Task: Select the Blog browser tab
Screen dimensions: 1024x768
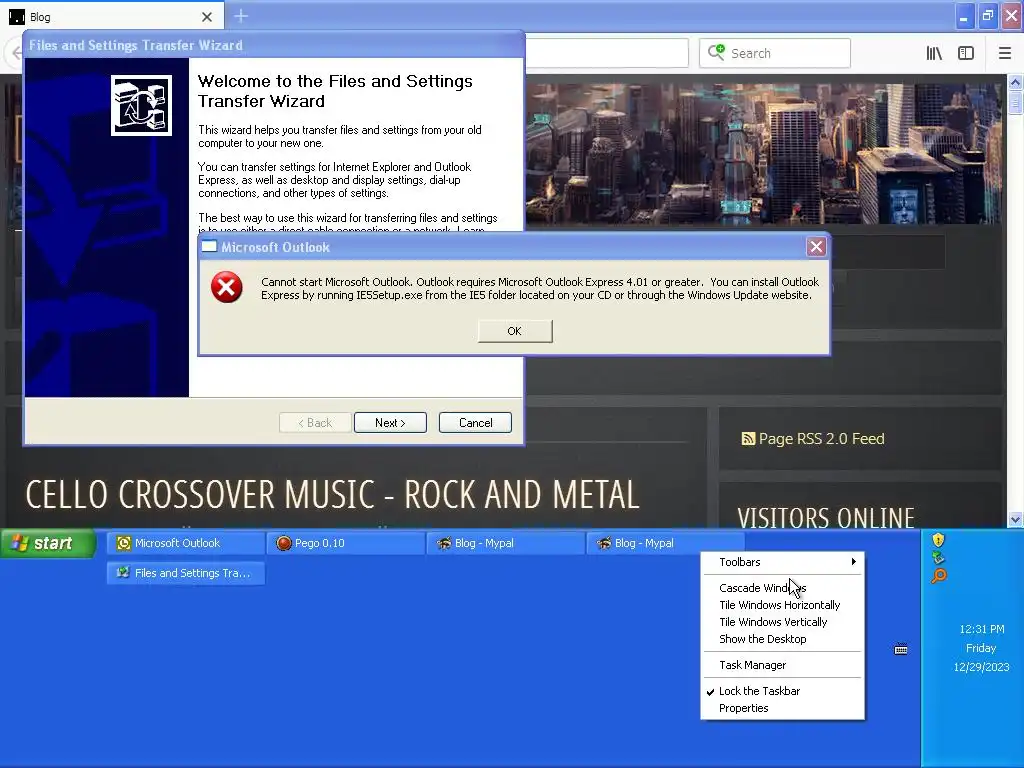Action: tap(112, 17)
